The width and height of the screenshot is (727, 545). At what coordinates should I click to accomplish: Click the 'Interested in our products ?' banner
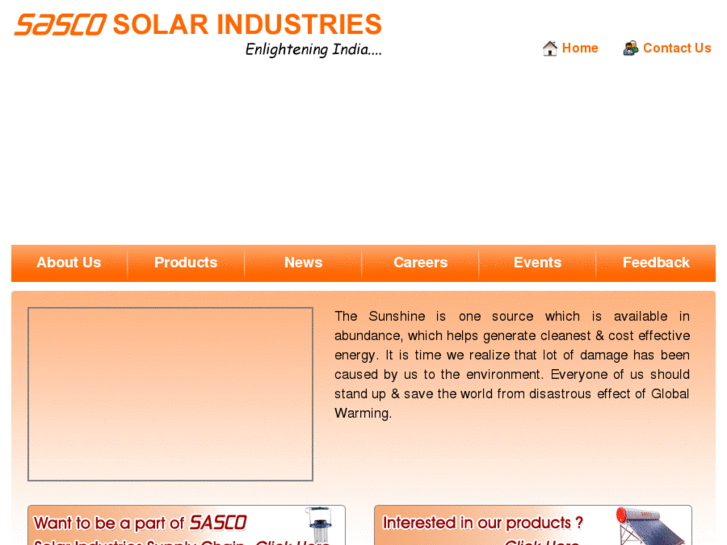[x=533, y=525]
